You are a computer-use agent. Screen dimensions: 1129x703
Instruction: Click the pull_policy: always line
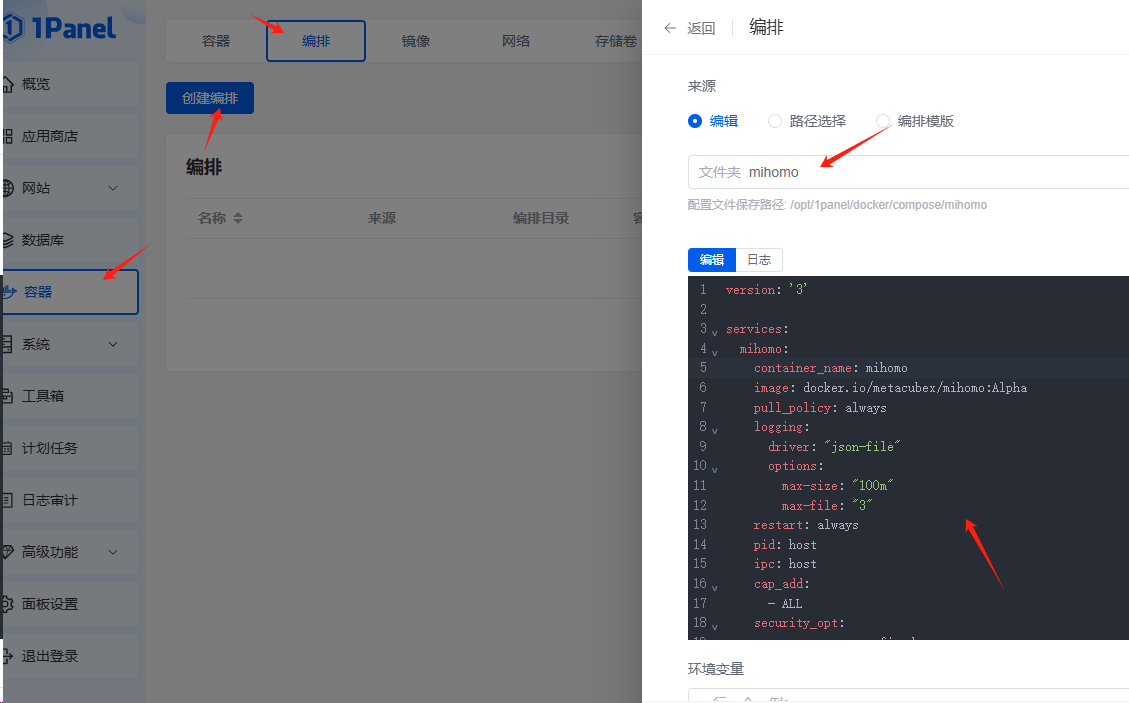tap(819, 408)
